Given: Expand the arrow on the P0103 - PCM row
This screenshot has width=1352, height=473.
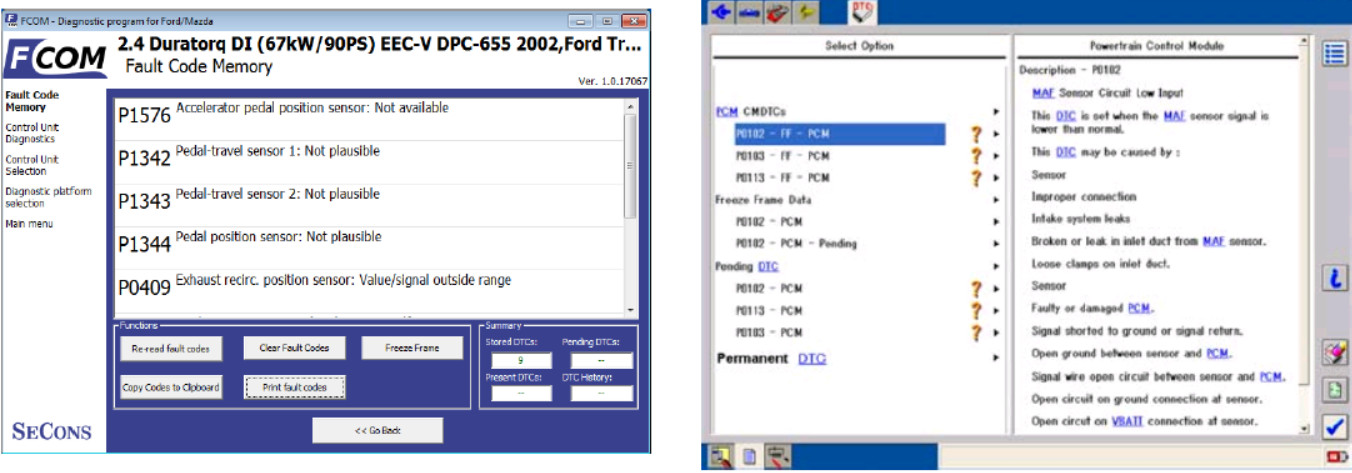Looking at the screenshot, I should click(x=996, y=332).
